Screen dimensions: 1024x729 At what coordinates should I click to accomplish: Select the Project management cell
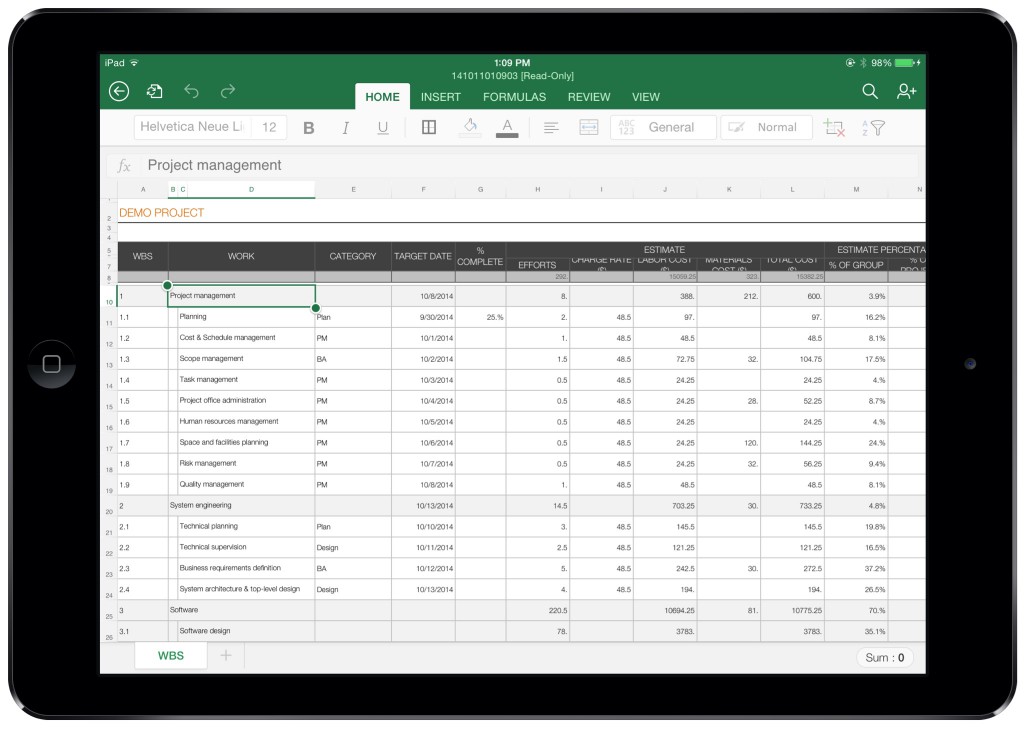pyautogui.click(x=242, y=296)
